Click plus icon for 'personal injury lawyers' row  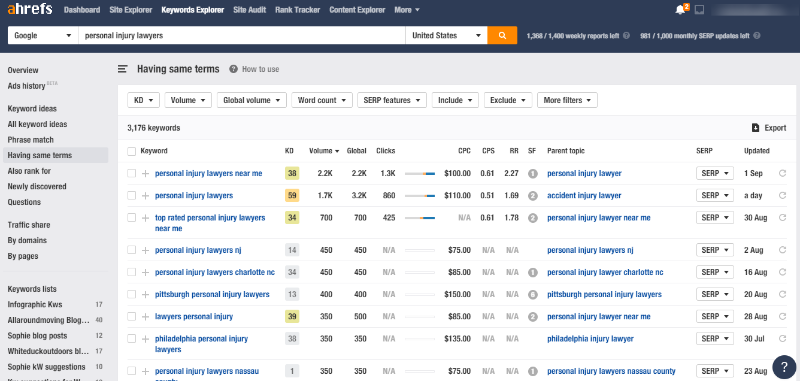point(145,195)
